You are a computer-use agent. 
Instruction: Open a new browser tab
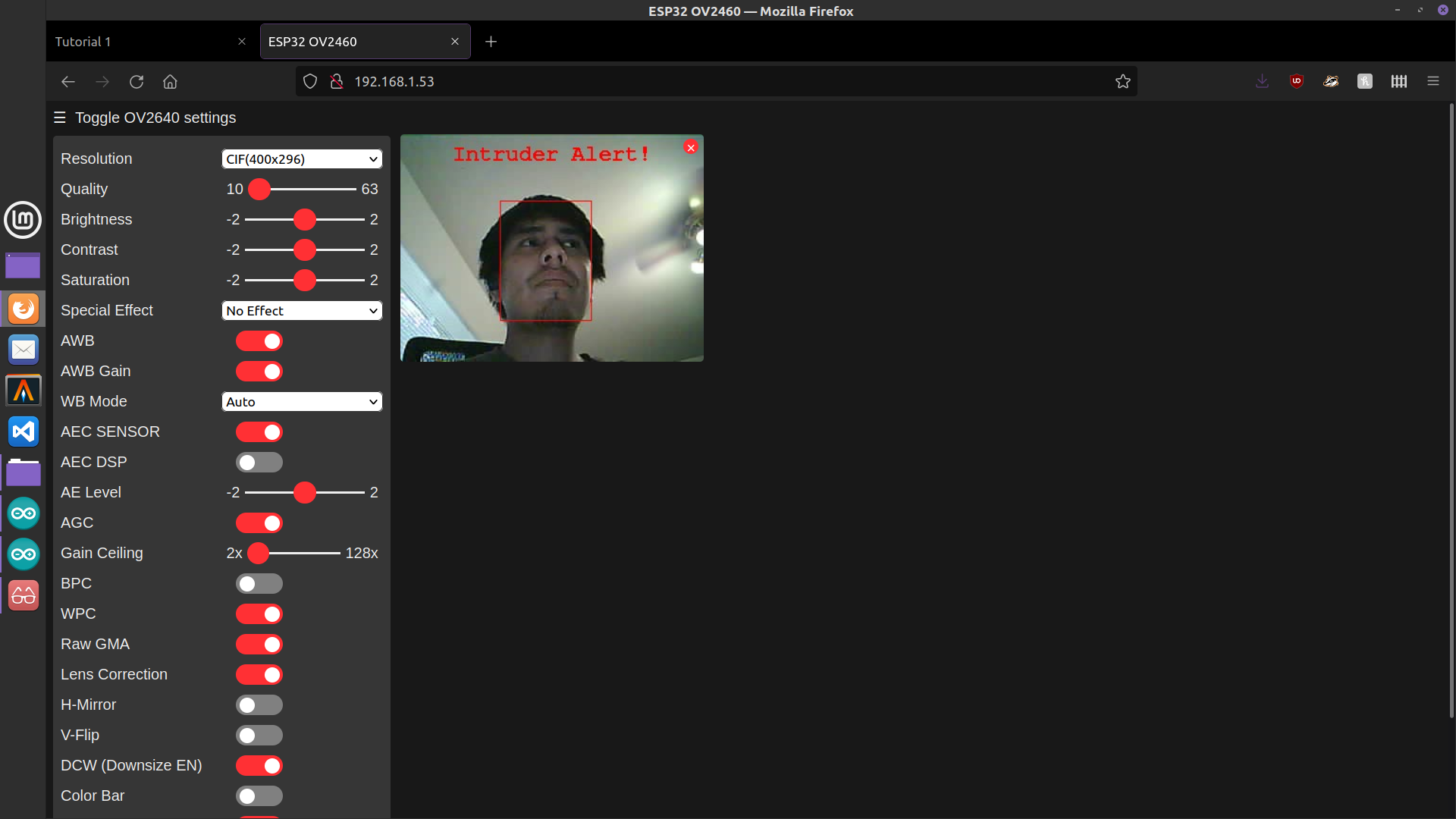pos(491,42)
